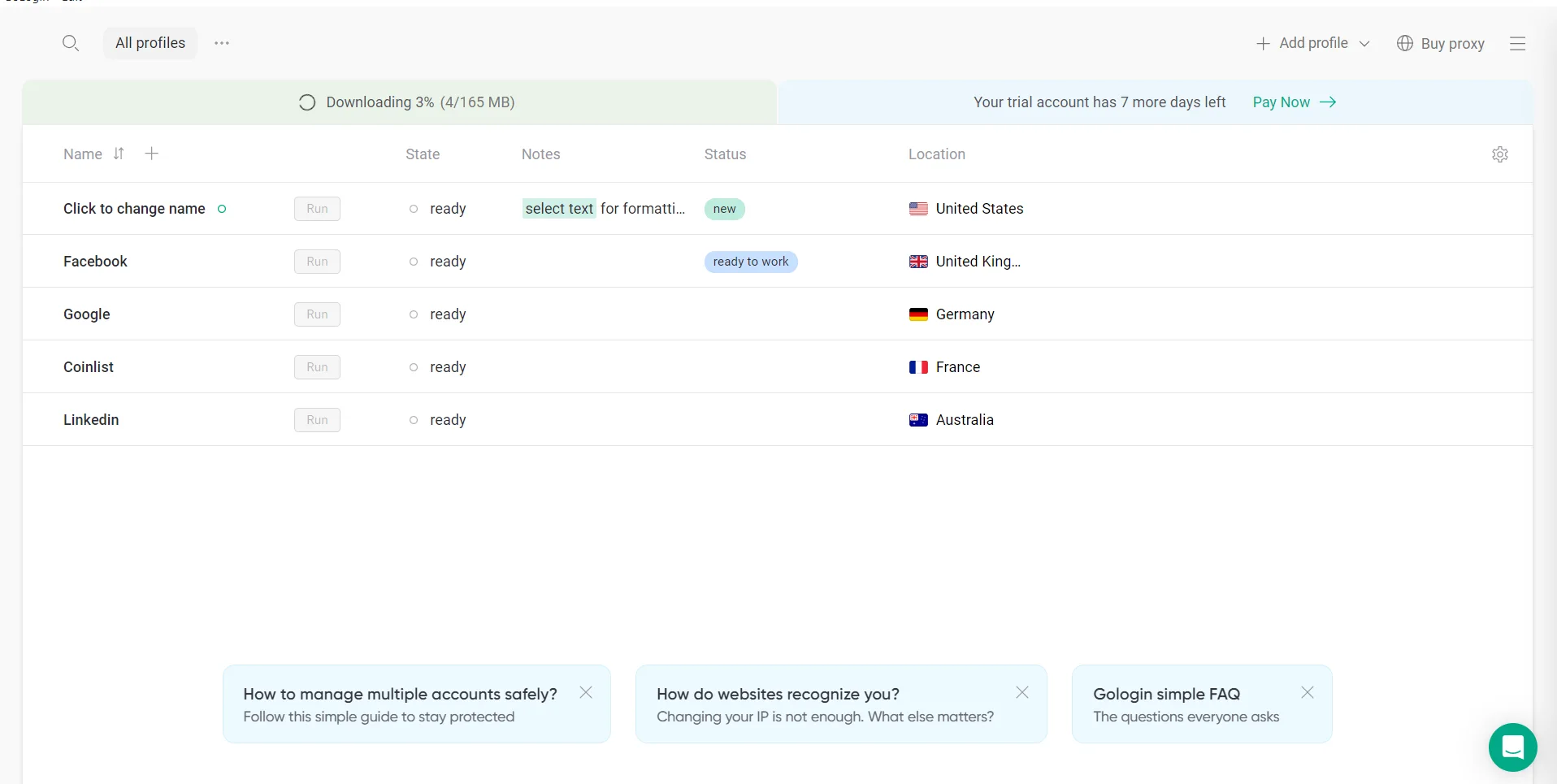The image size is (1557, 784).
Task: Click state circle in the Facebook row
Action: click(x=414, y=262)
